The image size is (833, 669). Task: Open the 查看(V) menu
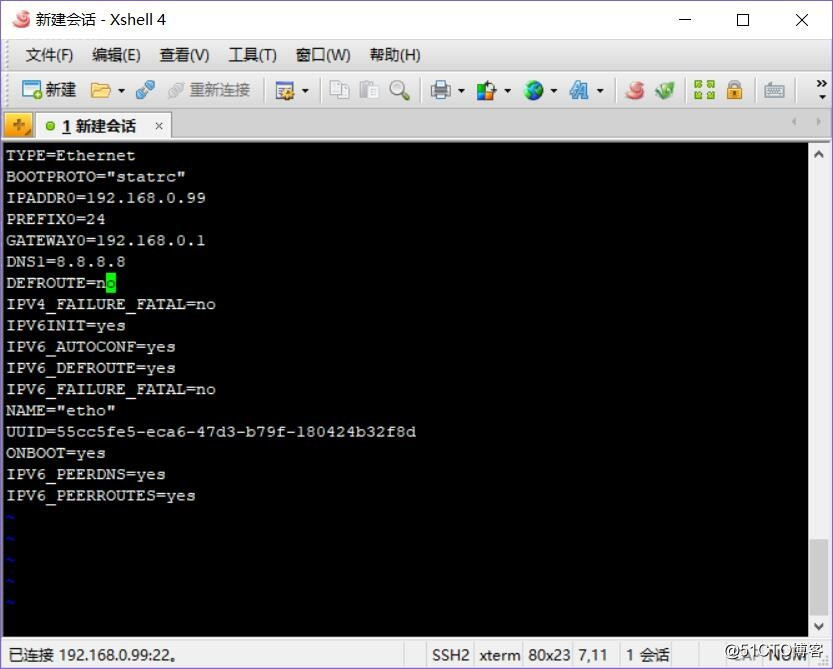tap(184, 55)
